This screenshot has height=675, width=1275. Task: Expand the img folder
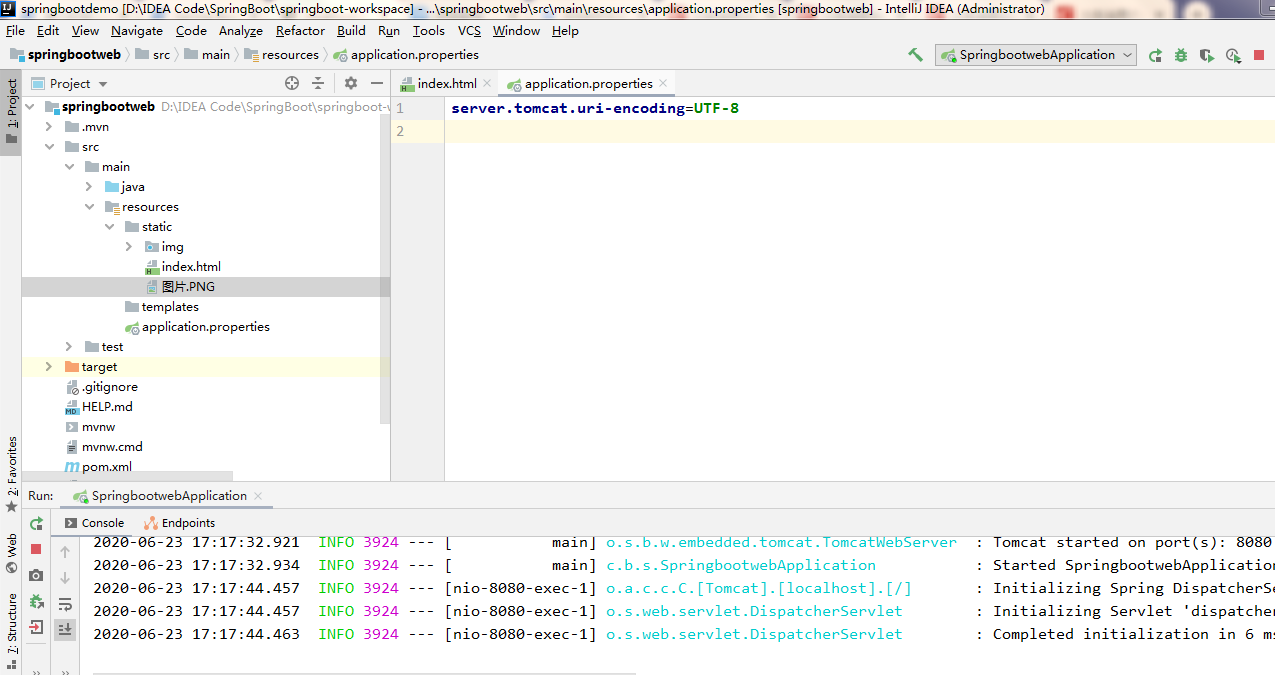129,247
